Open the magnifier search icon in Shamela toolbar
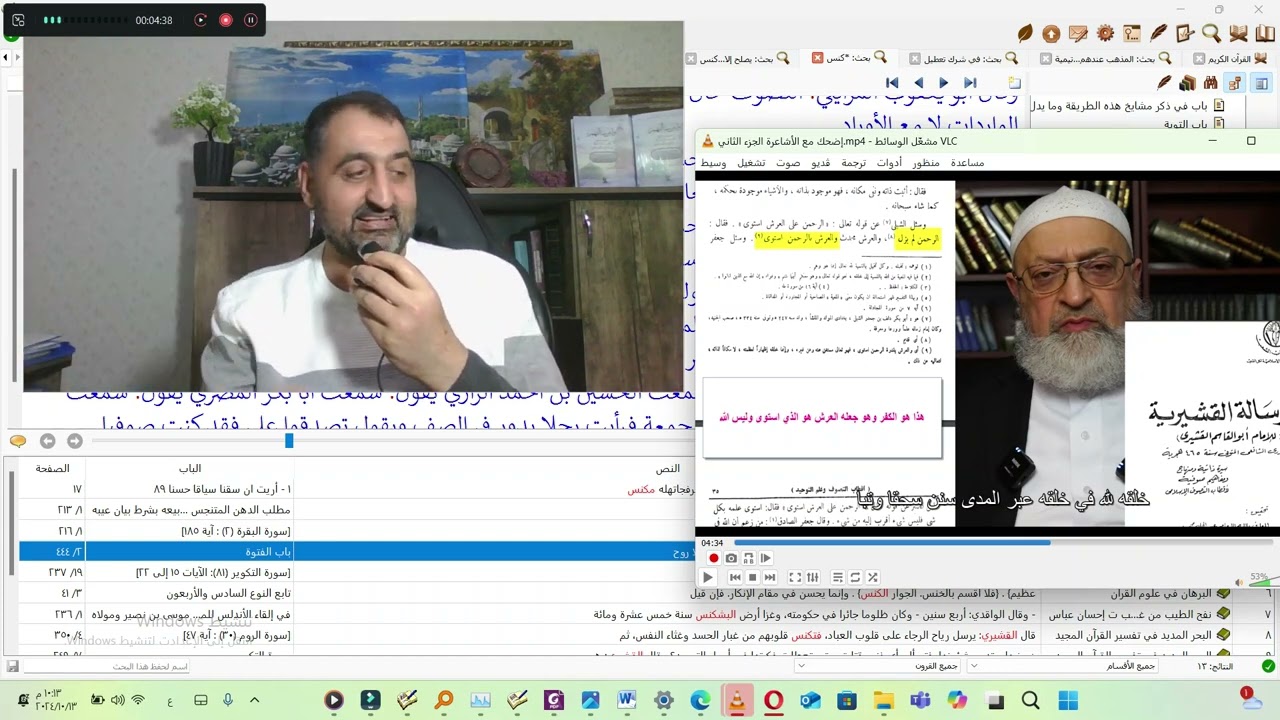This screenshot has width=1280, height=720. tap(1211, 34)
